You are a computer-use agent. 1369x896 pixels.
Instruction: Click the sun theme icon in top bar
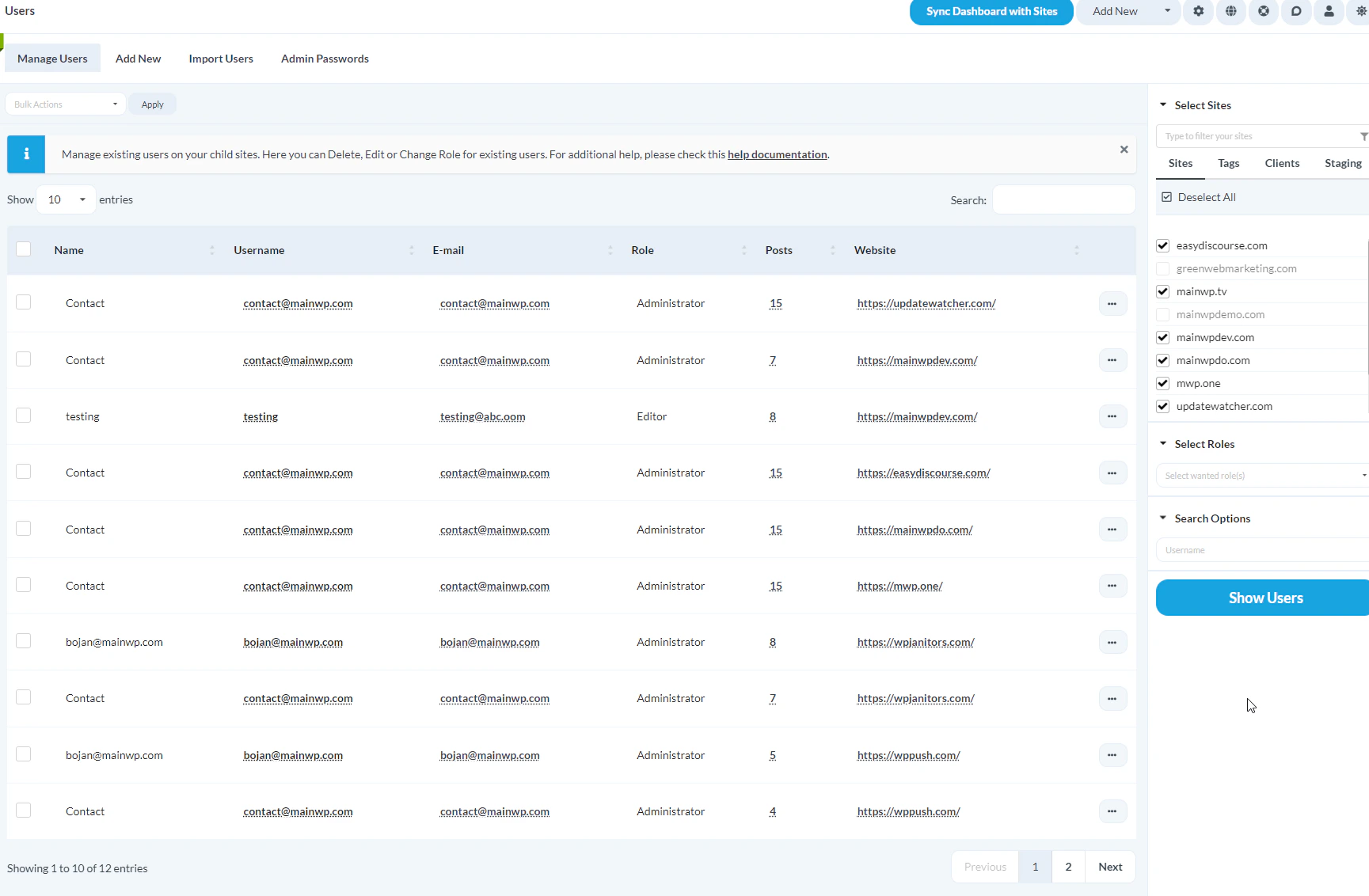pyautogui.click(x=1361, y=11)
